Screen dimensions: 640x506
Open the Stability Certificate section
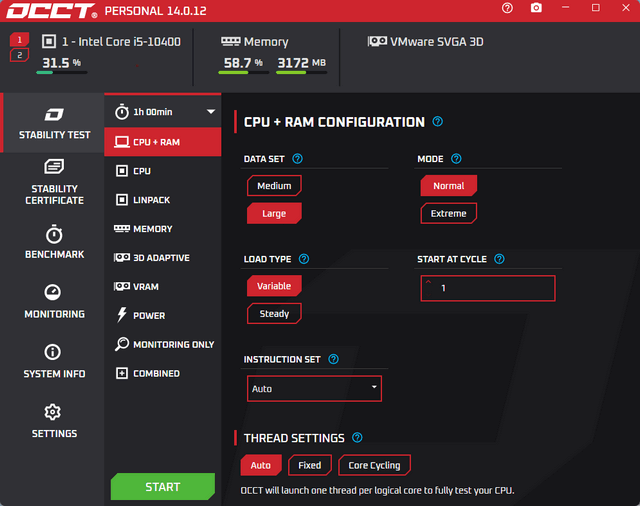(54, 182)
